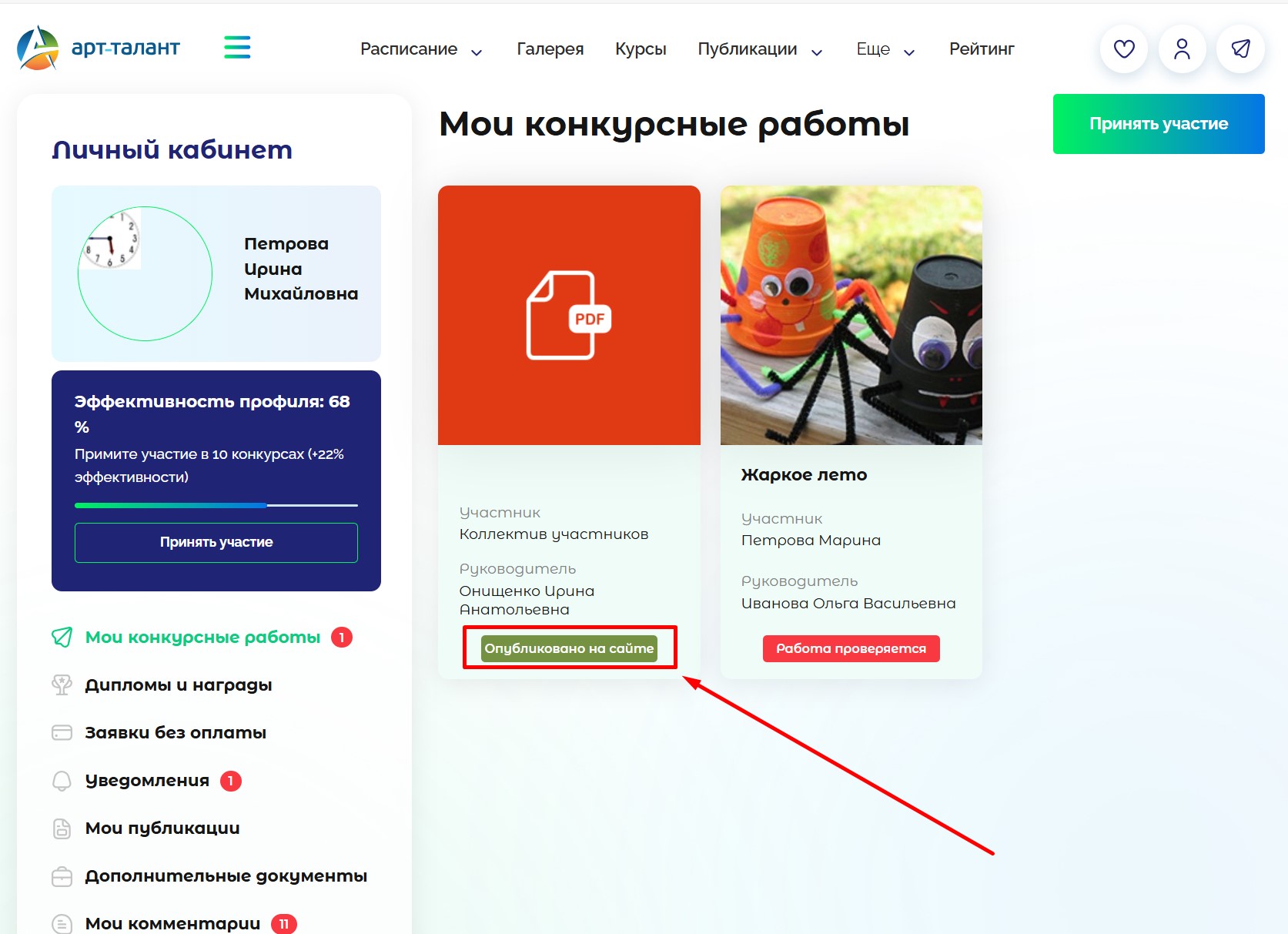This screenshot has height=934, width=1288.
Task: Expand the Еще dropdown menu
Action: [x=885, y=49]
